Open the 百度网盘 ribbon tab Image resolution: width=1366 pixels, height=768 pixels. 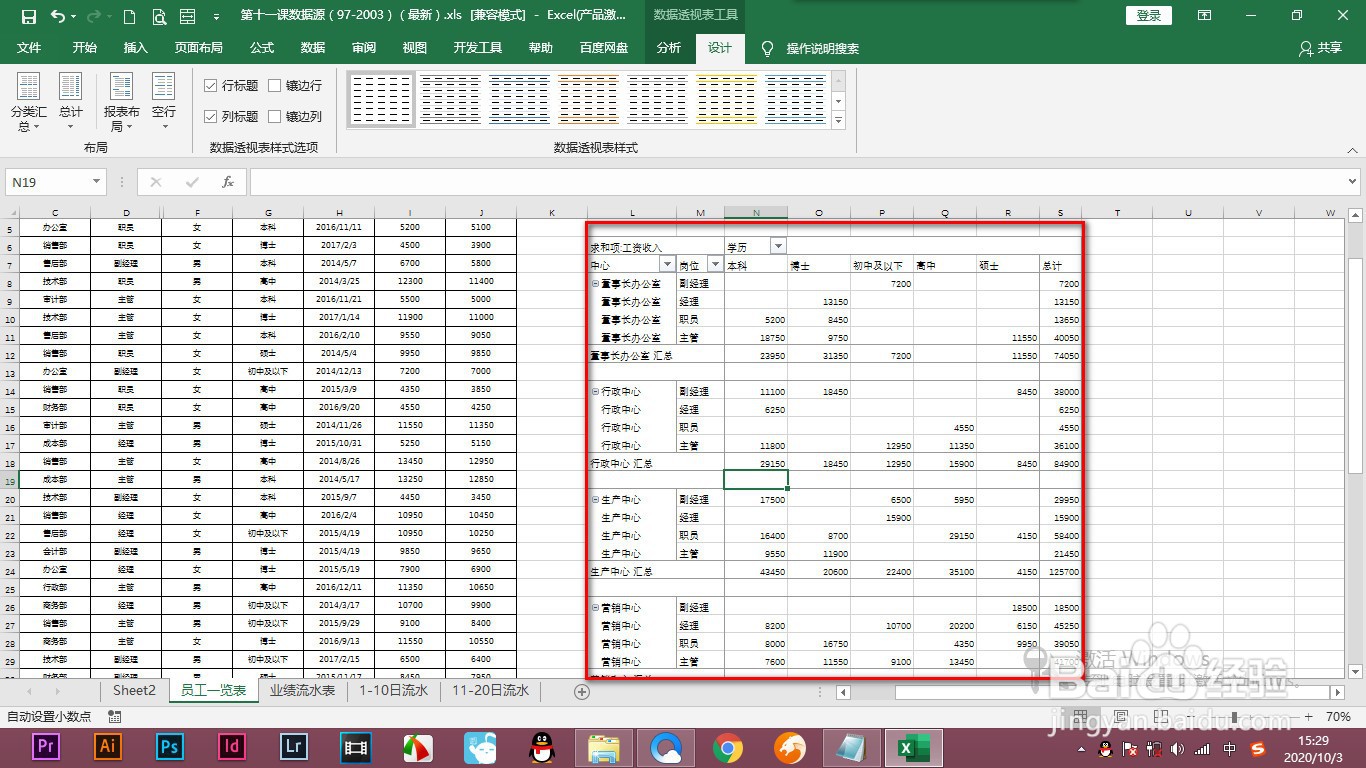[x=604, y=48]
